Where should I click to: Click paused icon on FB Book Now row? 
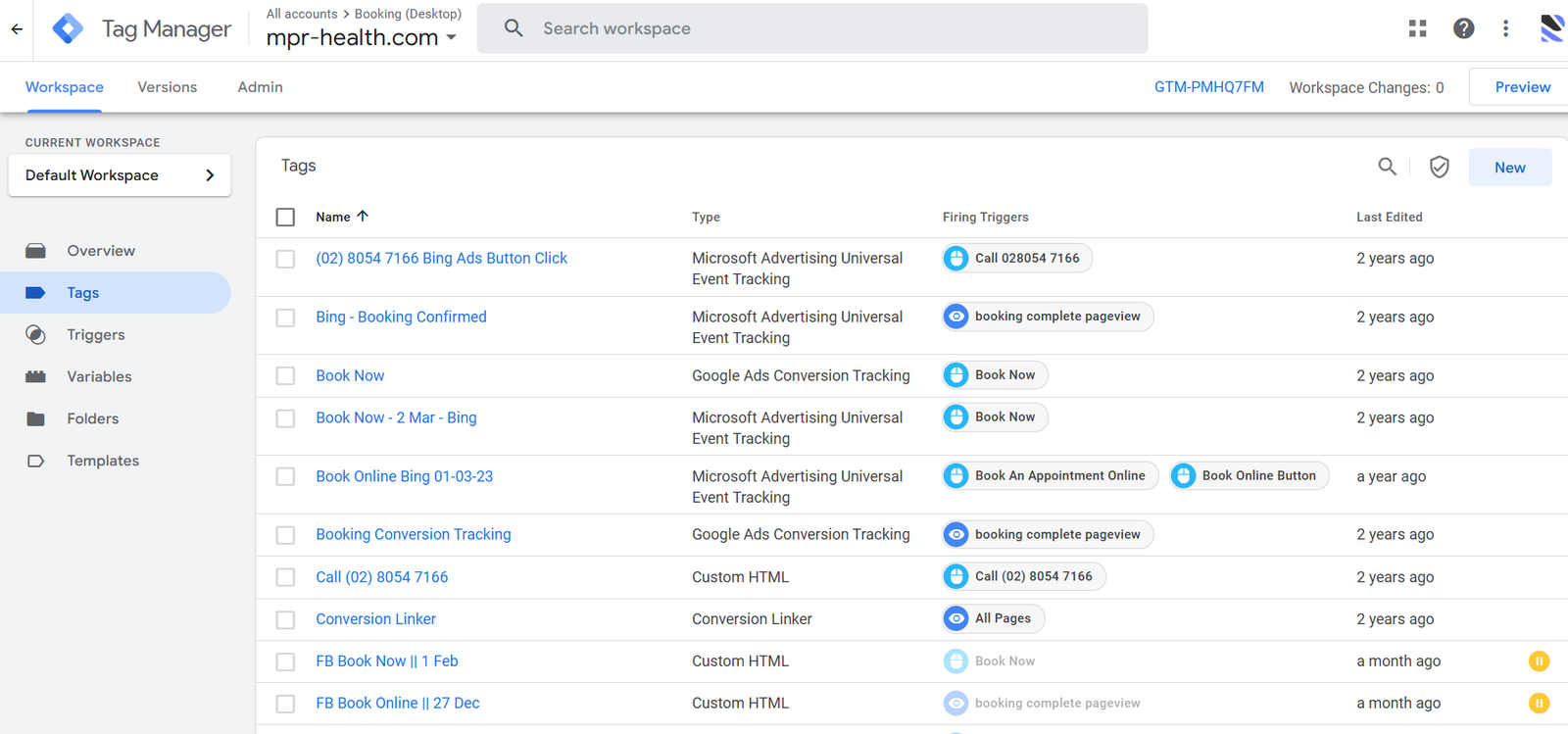[x=1539, y=661]
